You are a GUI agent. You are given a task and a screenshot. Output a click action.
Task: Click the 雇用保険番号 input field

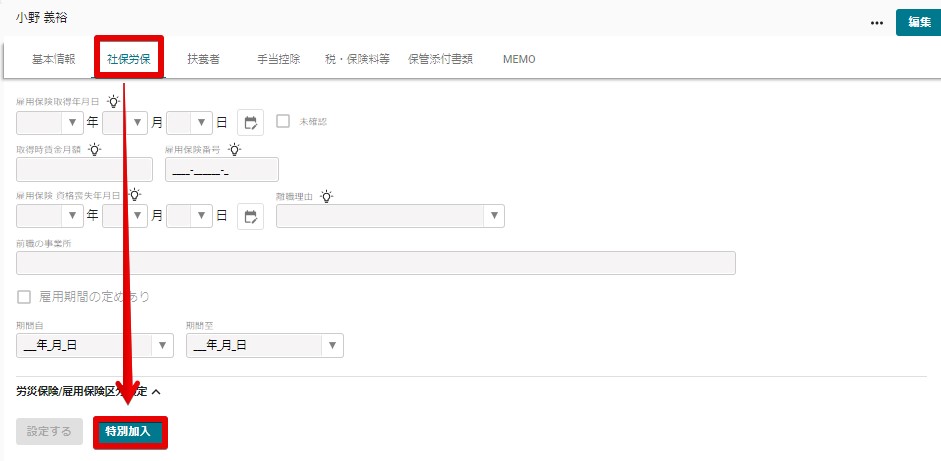tap(222, 169)
